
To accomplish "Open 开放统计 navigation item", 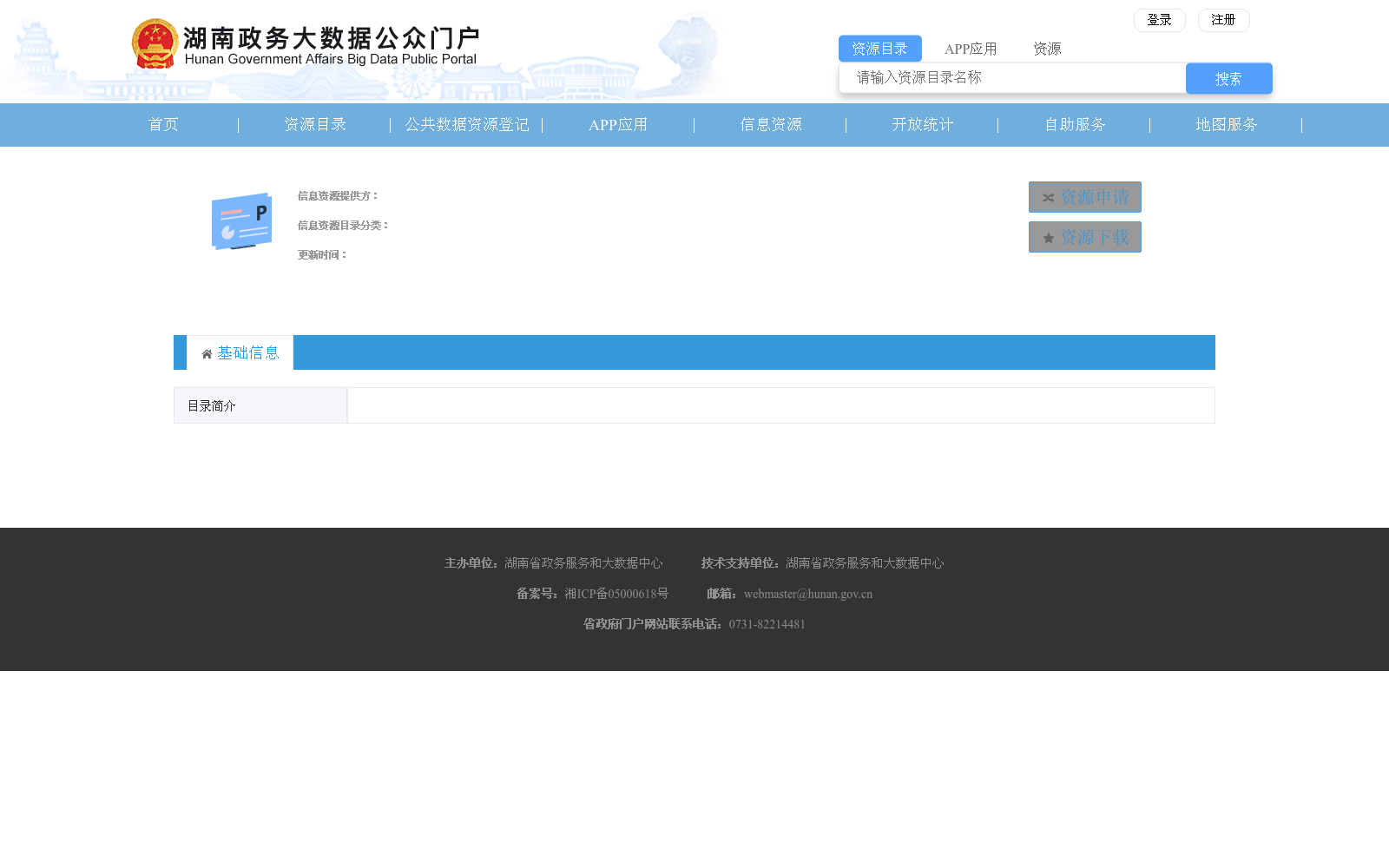I will pos(923,125).
